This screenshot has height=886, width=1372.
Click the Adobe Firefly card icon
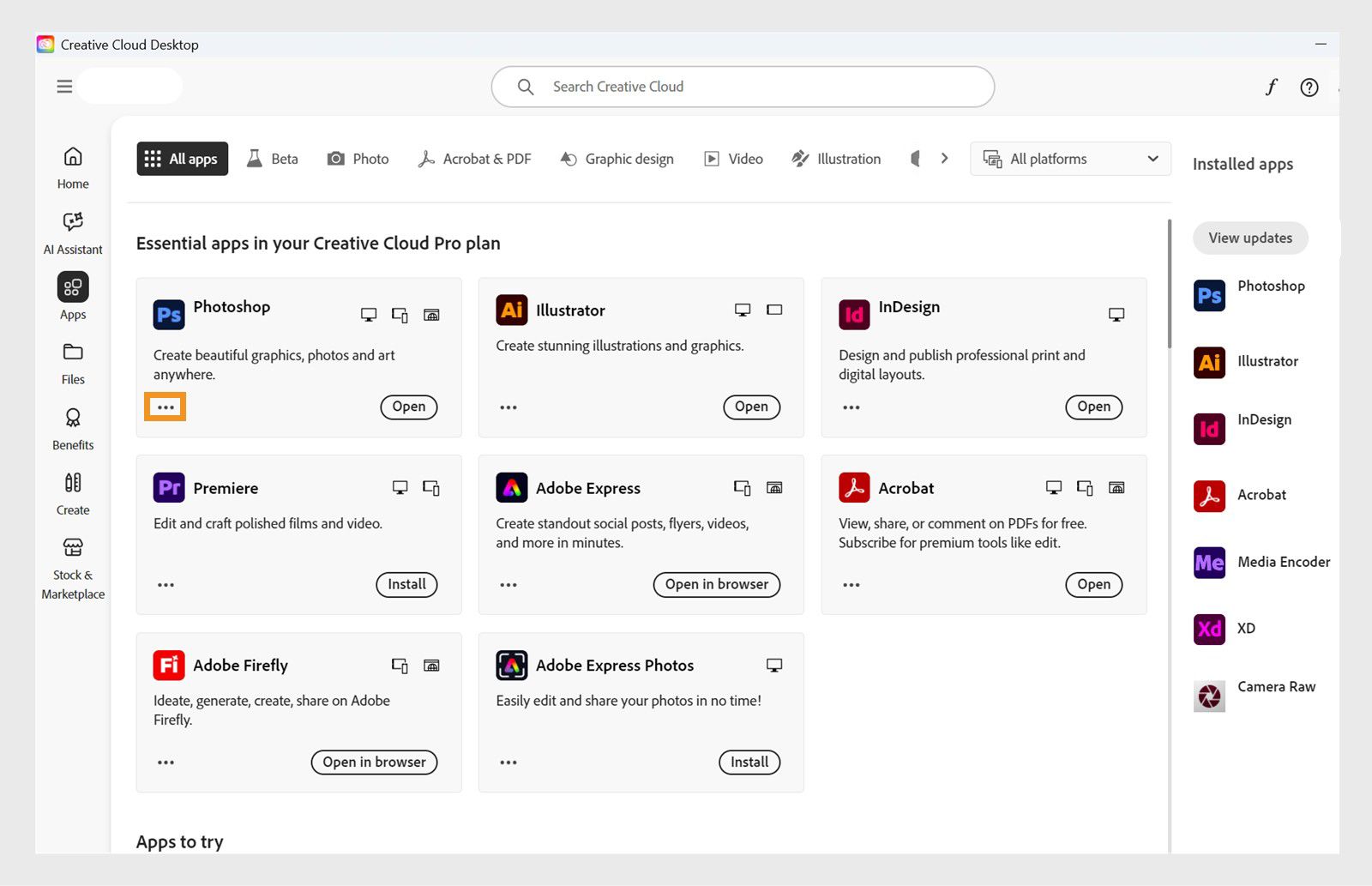coord(169,665)
